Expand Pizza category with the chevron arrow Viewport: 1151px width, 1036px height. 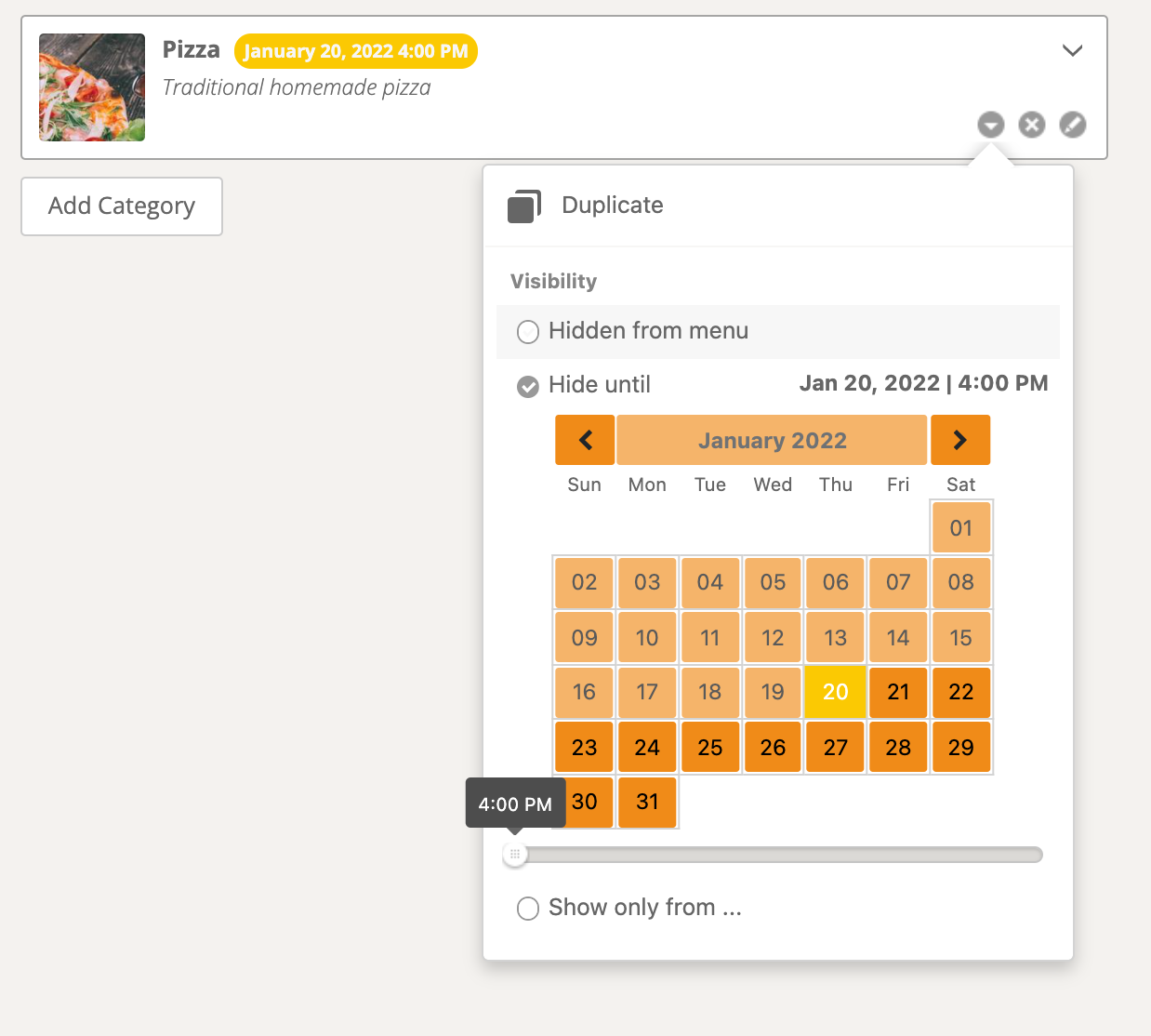(1073, 50)
